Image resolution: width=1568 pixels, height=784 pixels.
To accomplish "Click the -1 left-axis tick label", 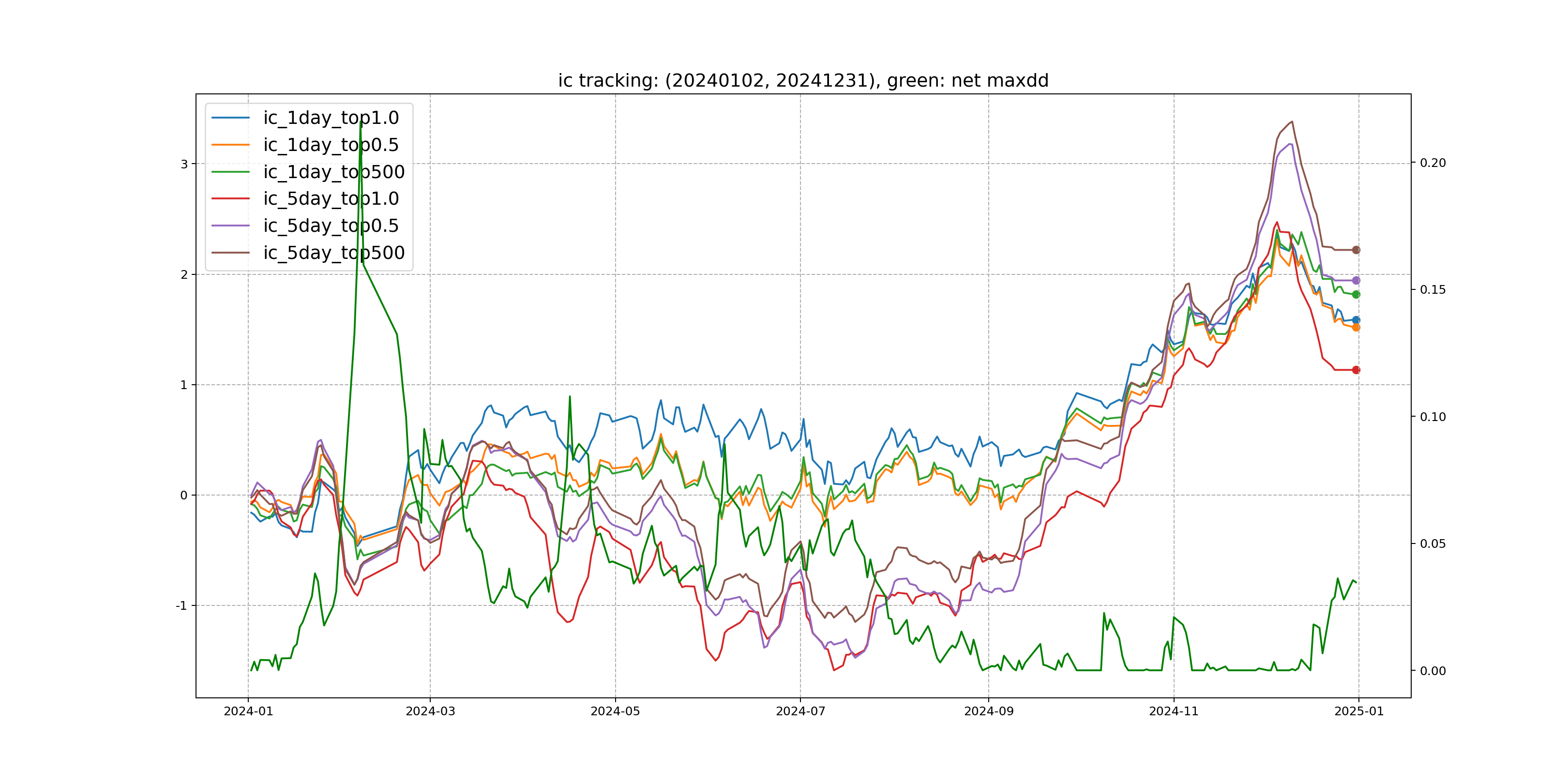I will [x=181, y=606].
